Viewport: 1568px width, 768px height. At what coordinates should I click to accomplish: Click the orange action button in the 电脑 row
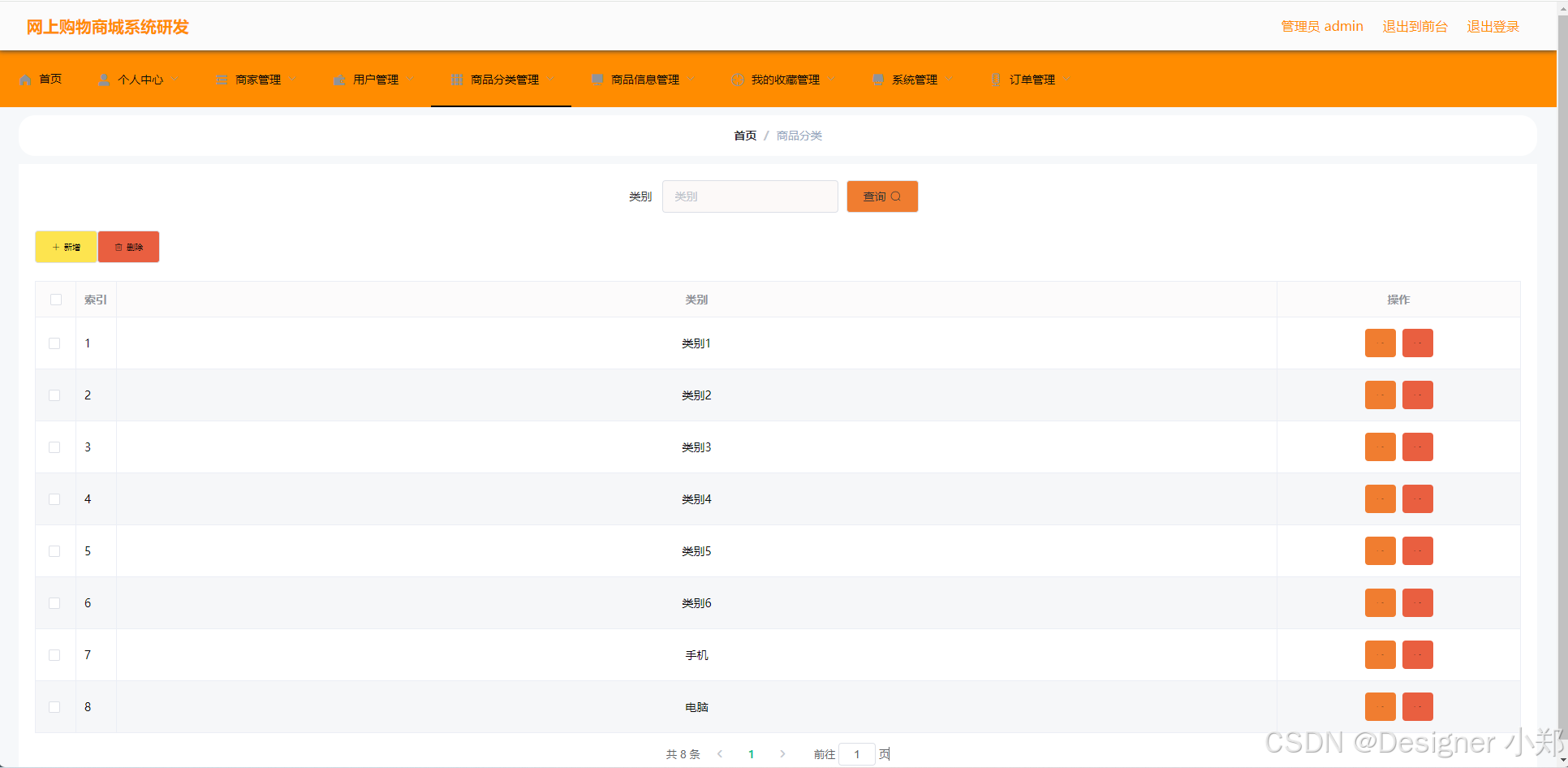point(1380,706)
